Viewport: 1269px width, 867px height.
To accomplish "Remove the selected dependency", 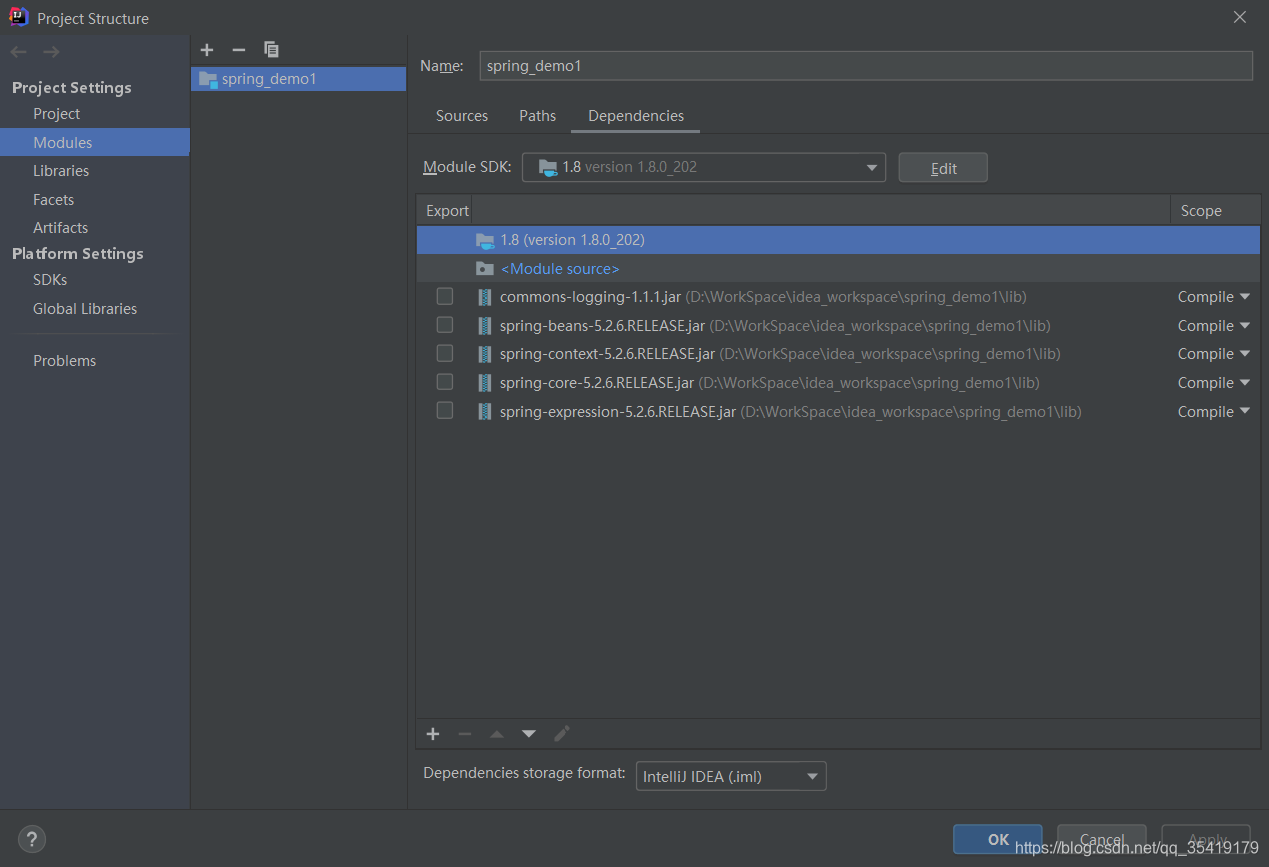I will tap(465, 734).
